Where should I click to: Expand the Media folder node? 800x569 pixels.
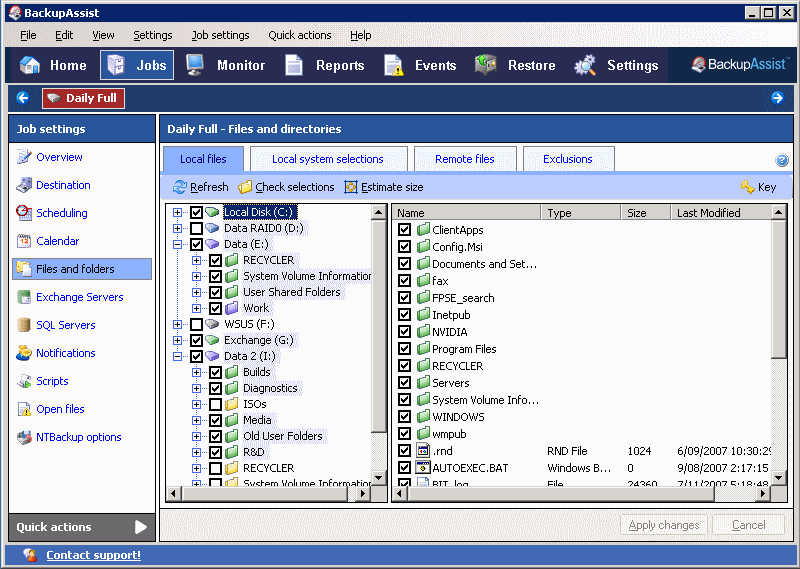[x=196, y=420]
